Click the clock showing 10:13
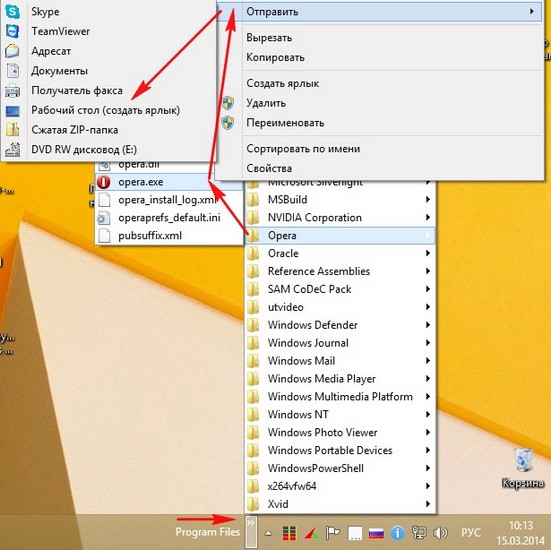 coord(521,526)
